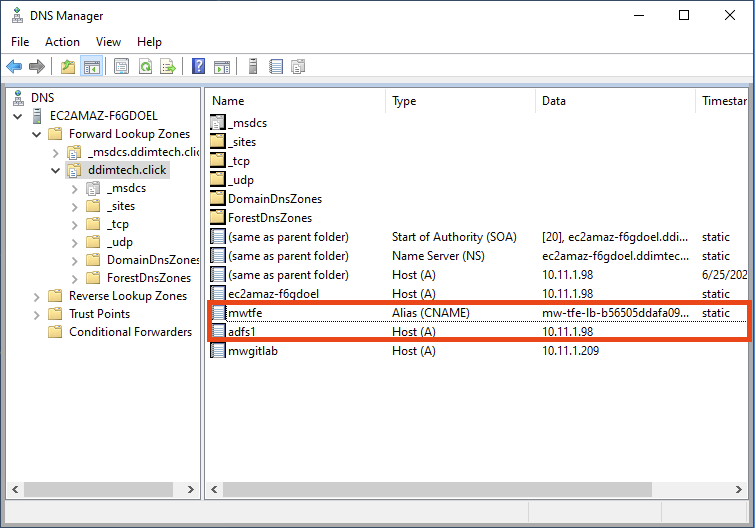Click the record list horizontal scrollbar thumb
This screenshot has height=528, width=755.
click(437, 489)
